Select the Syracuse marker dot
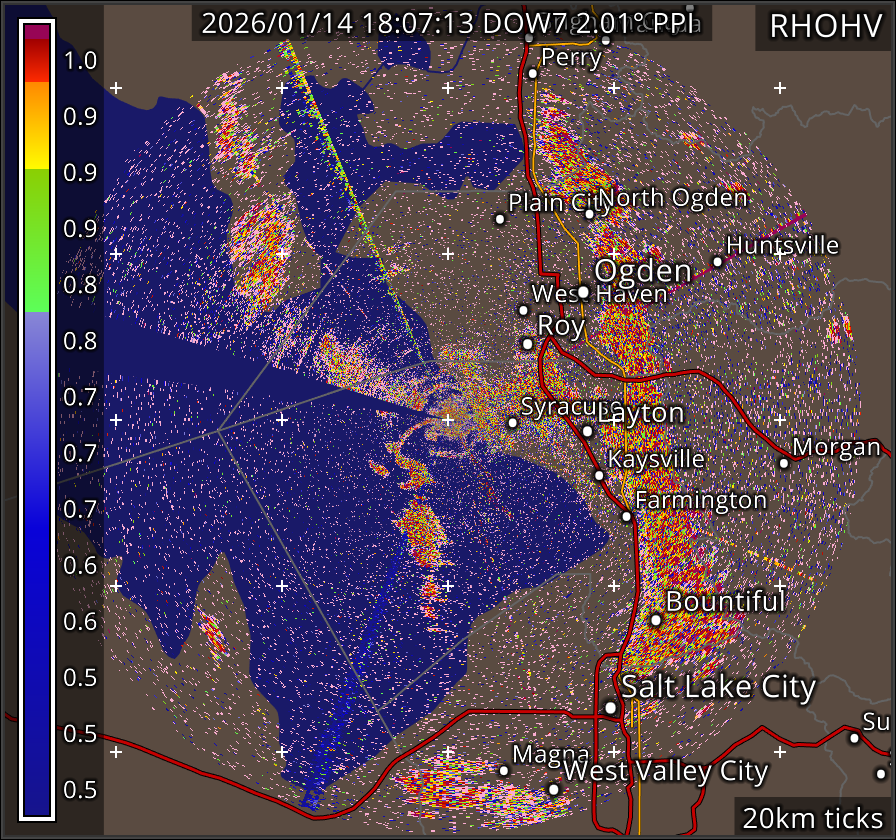Image resolution: width=896 pixels, height=840 pixels. [513, 422]
